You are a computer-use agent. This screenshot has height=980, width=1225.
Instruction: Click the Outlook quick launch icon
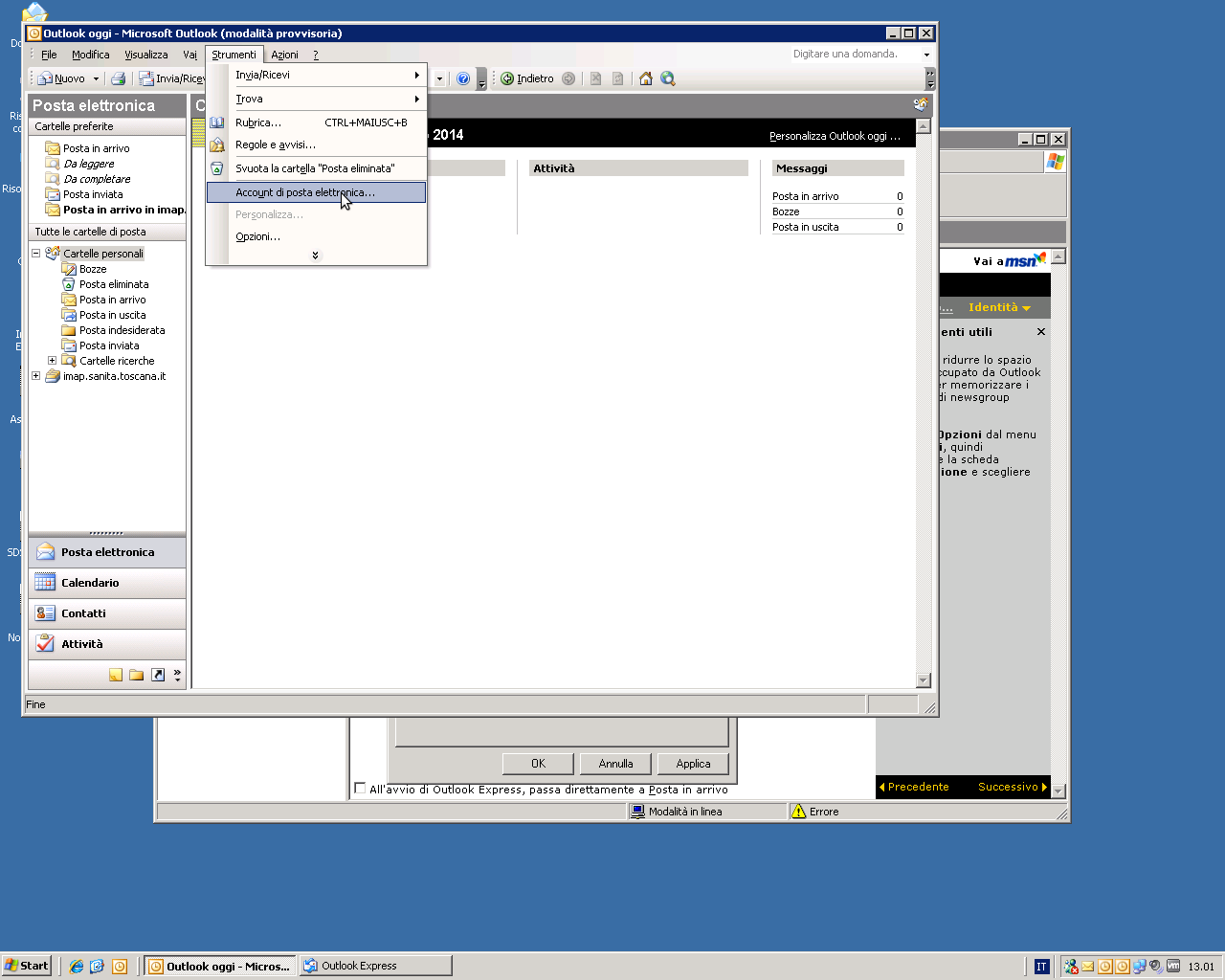click(x=120, y=966)
